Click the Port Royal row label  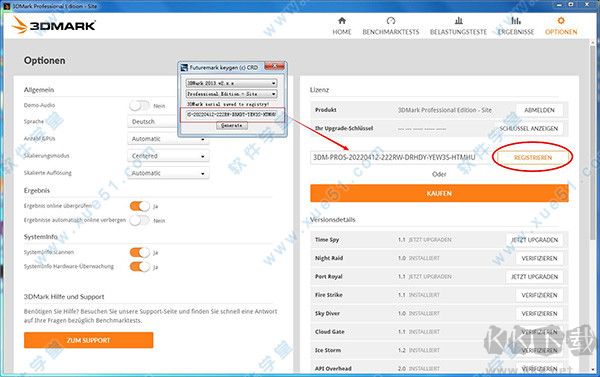pos(328,276)
